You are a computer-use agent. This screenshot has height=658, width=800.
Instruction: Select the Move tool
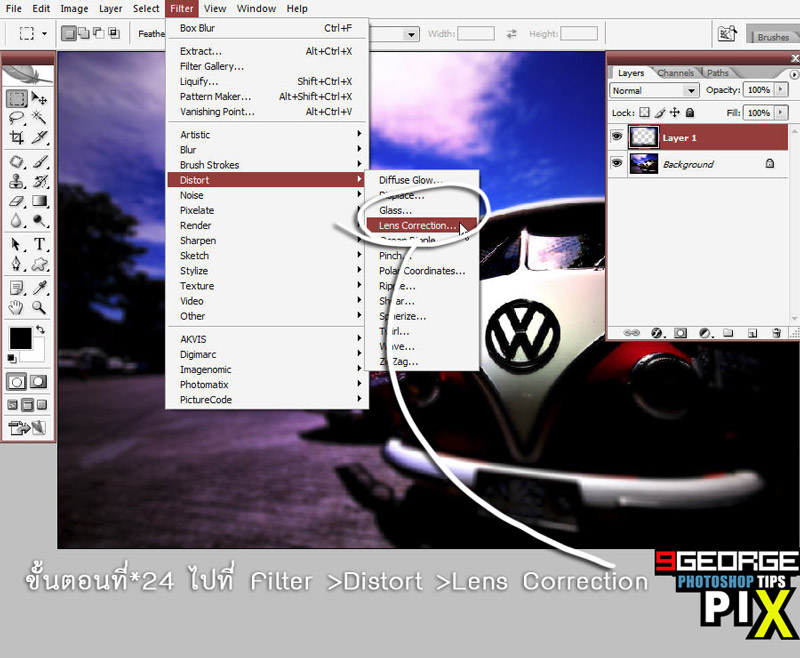(39, 98)
